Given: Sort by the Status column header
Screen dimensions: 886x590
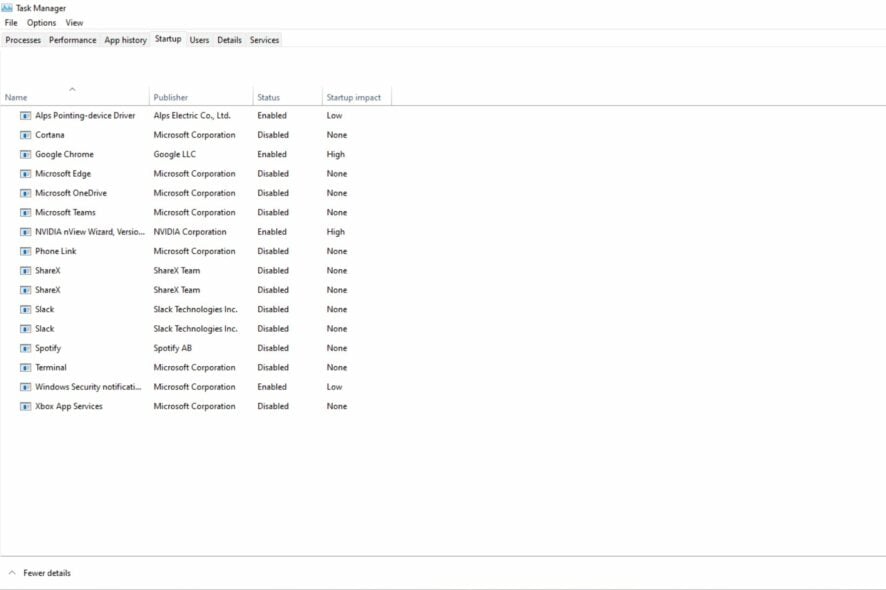Looking at the screenshot, I should [287, 97].
